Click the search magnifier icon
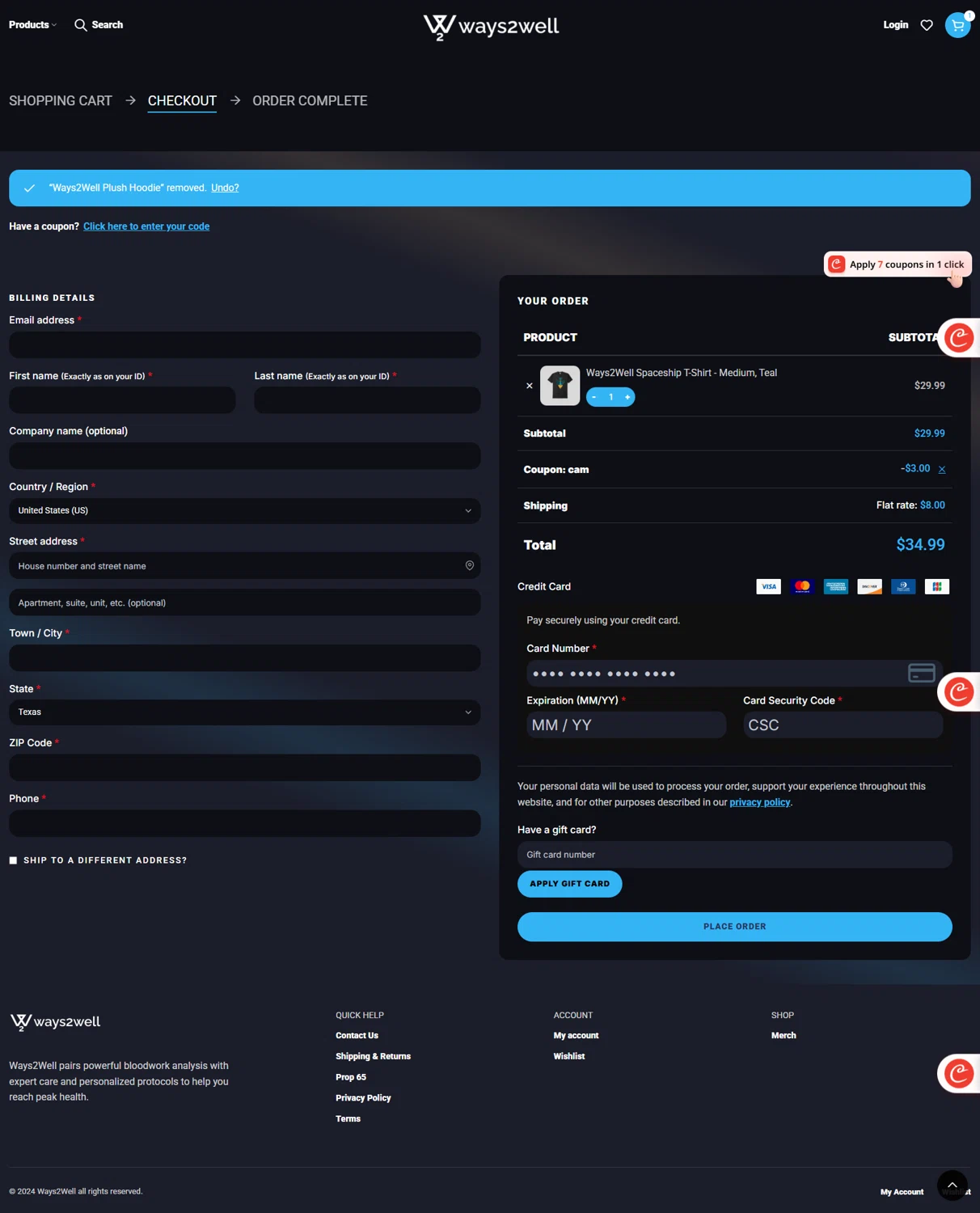Screen dimensions: 980x1213 (x=80, y=25)
